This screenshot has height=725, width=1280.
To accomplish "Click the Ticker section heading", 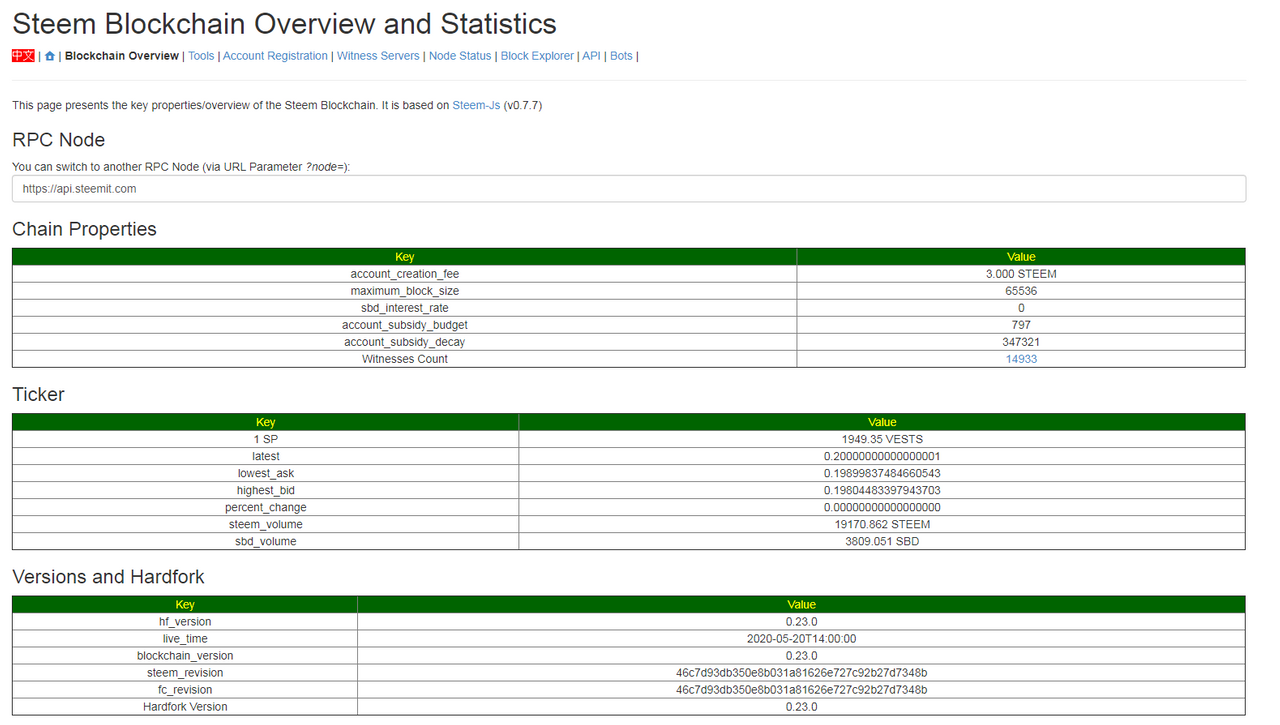I will (x=38, y=394).
